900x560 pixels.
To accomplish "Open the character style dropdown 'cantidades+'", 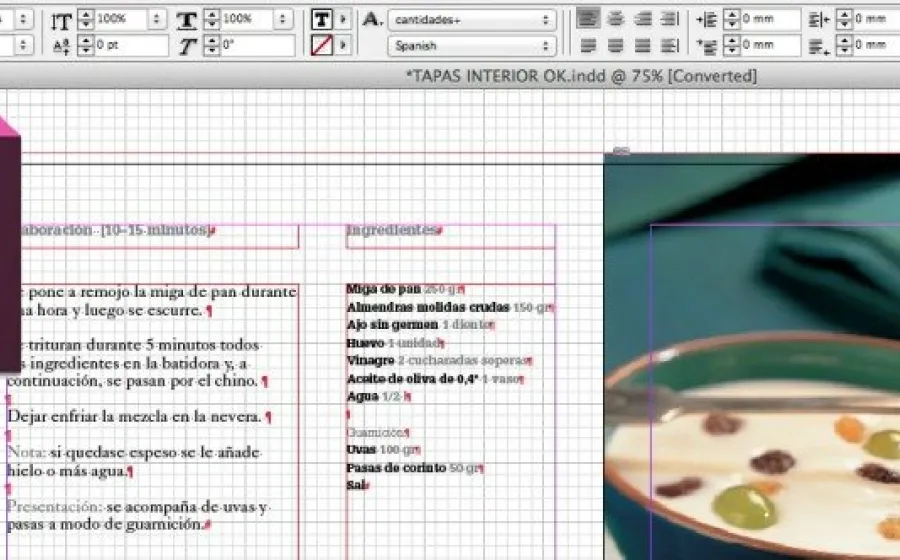I will point(472,20).
